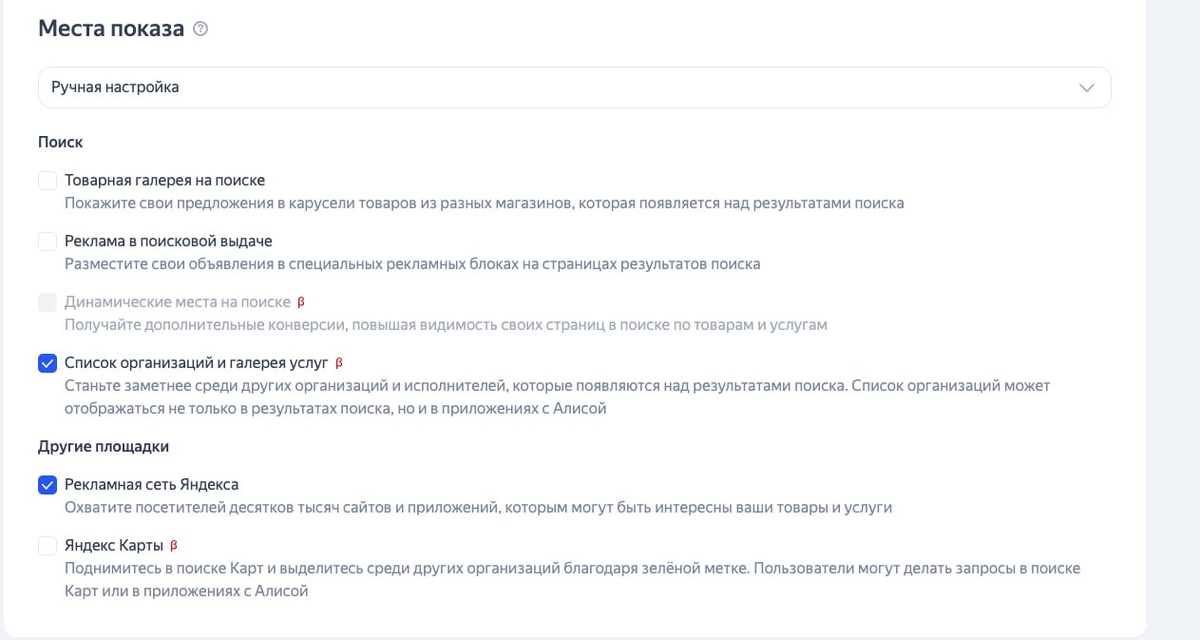Expand dropdown via chevron arrow
1200x640 pixels.
point(1087,88)
